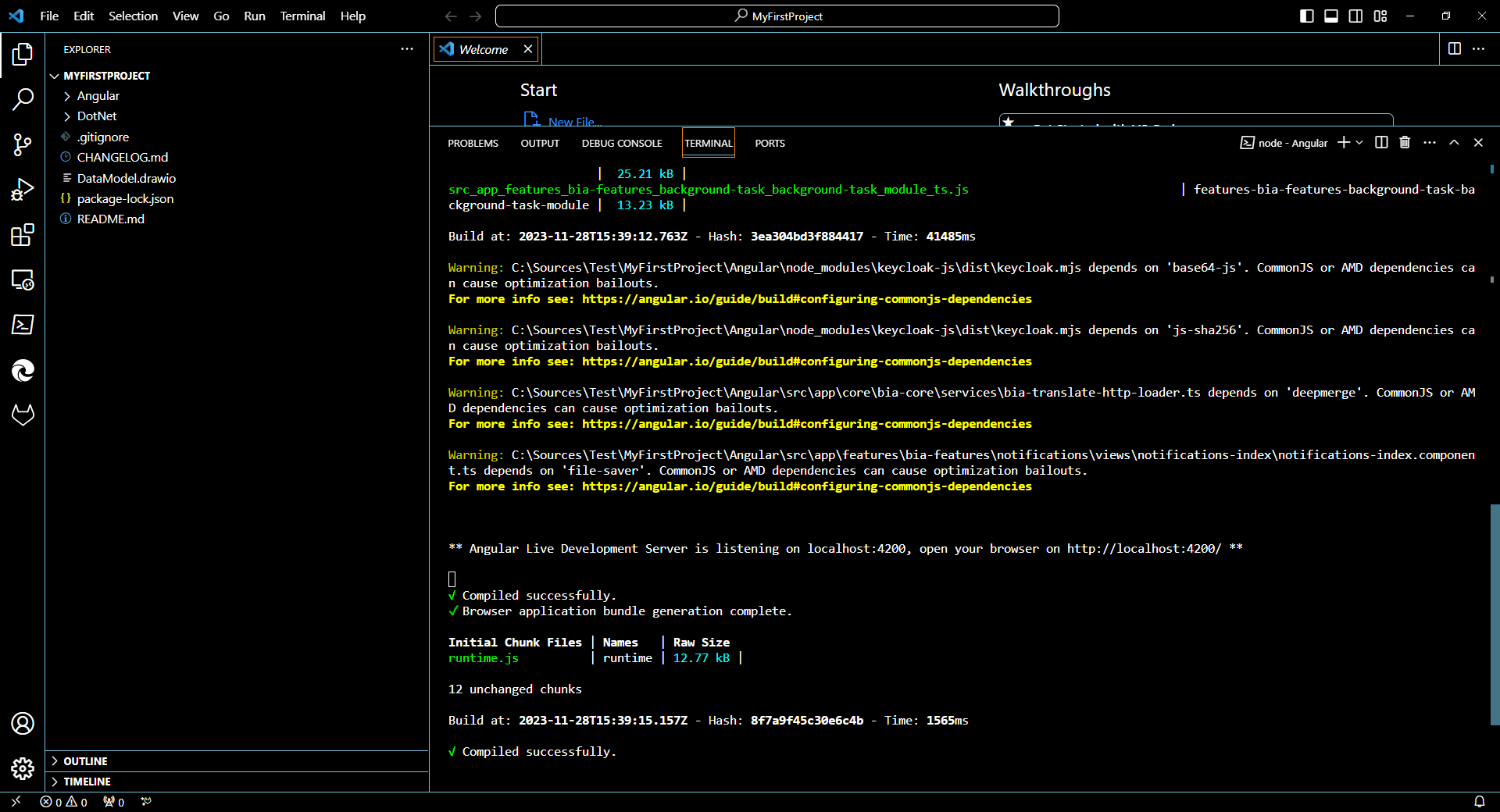Image resolution: width=1500 pixels, height=812 pixels.
Task: Open the Accounts icon
Action: point(23,724)
